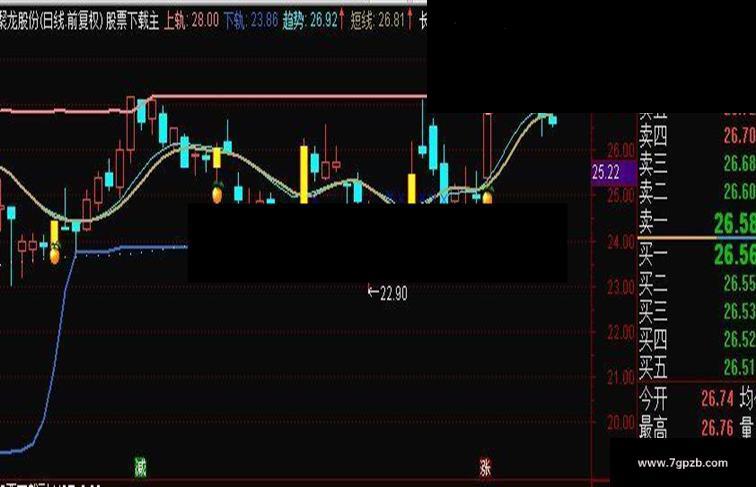Select the 下轨: 23.86 indicator value

point(250,21)
